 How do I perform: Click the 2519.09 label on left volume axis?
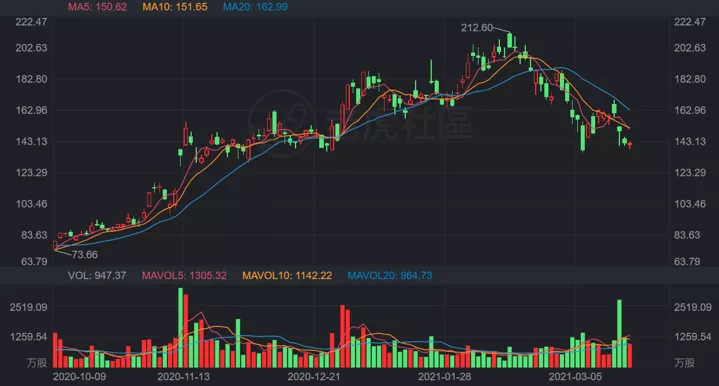pos(28,307)
